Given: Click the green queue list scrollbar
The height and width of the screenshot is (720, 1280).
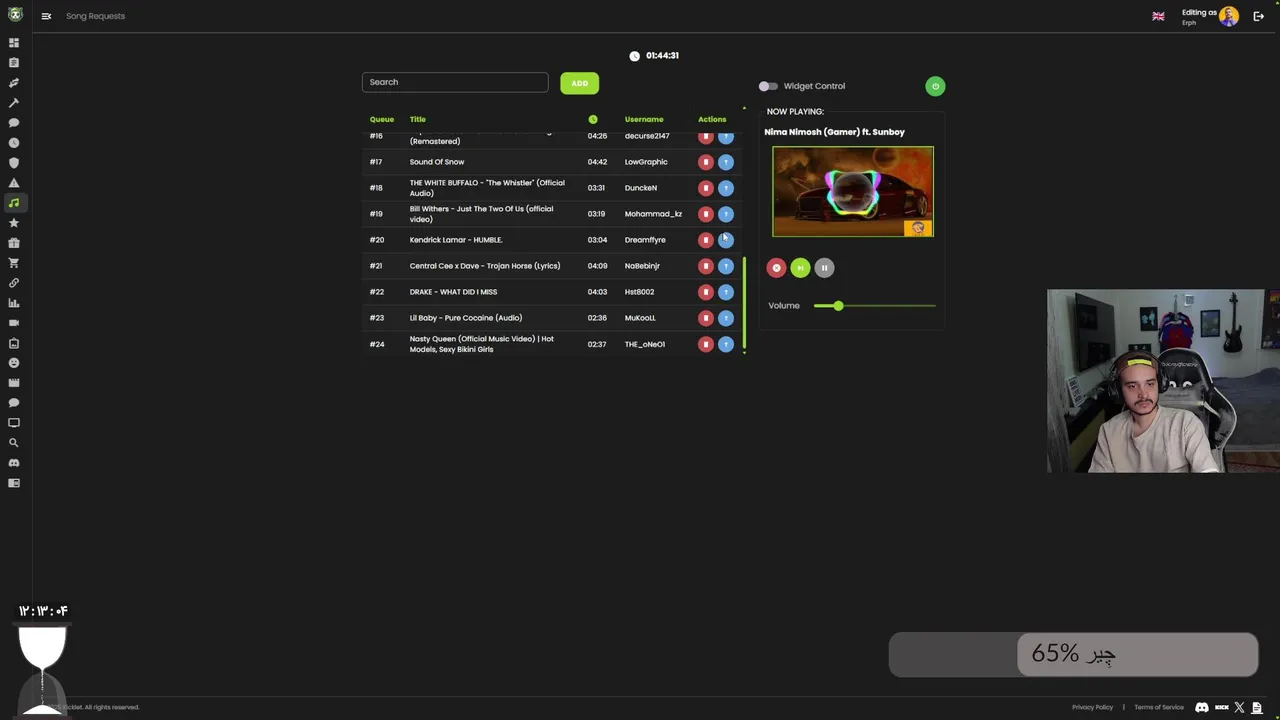Looking at the screenshot, I should tap(744, 305).
